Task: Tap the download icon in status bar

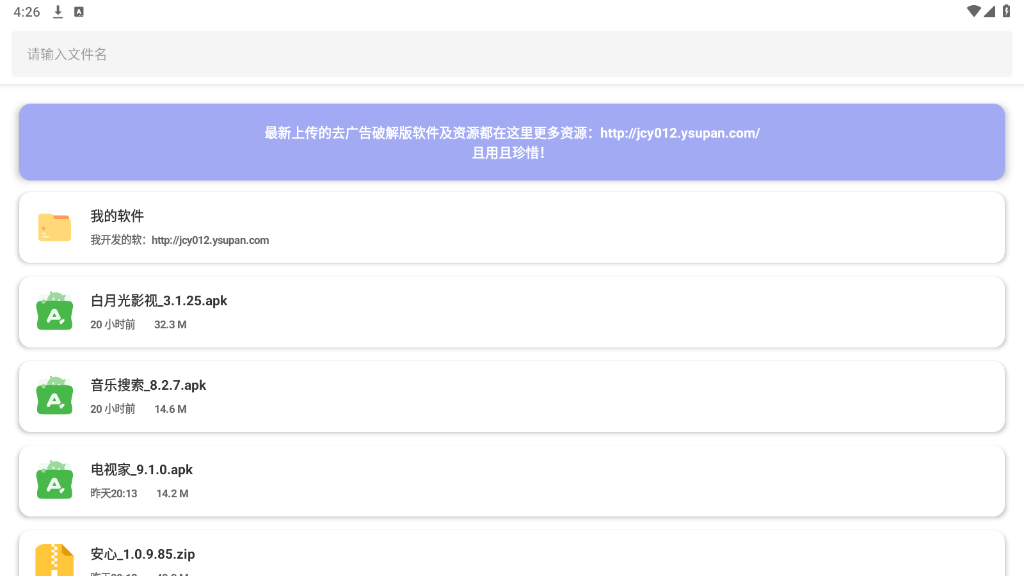Action: pos(58,12)
